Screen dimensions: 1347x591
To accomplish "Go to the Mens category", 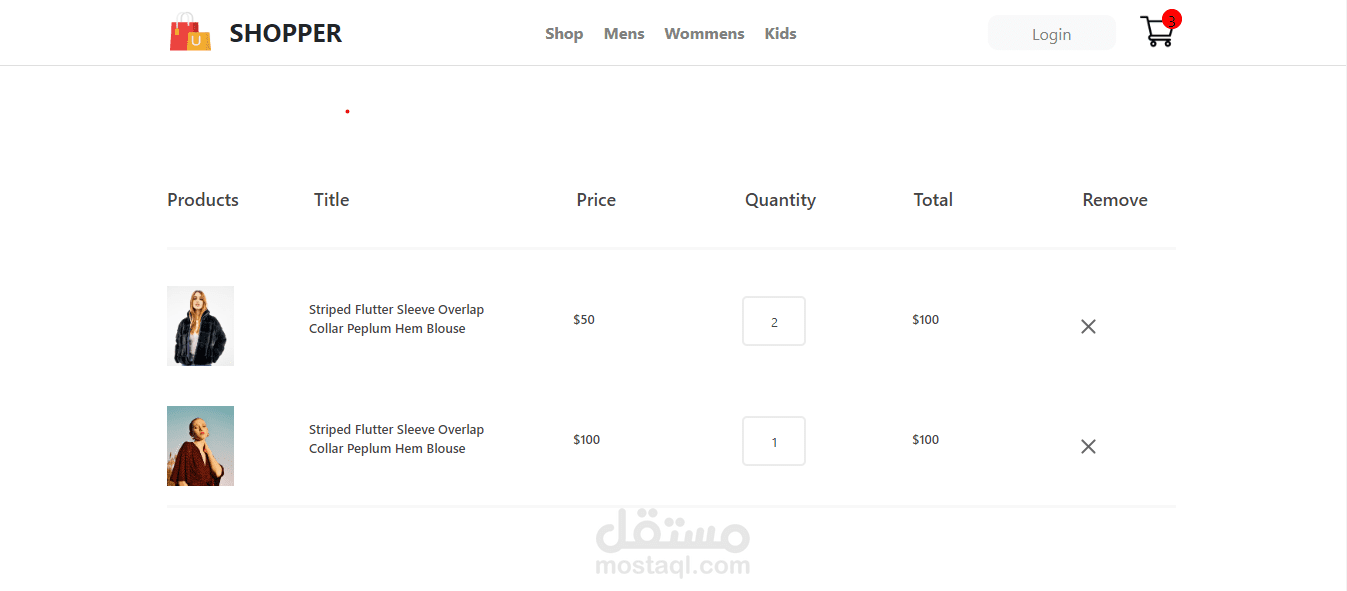I will tap(624, 34).
